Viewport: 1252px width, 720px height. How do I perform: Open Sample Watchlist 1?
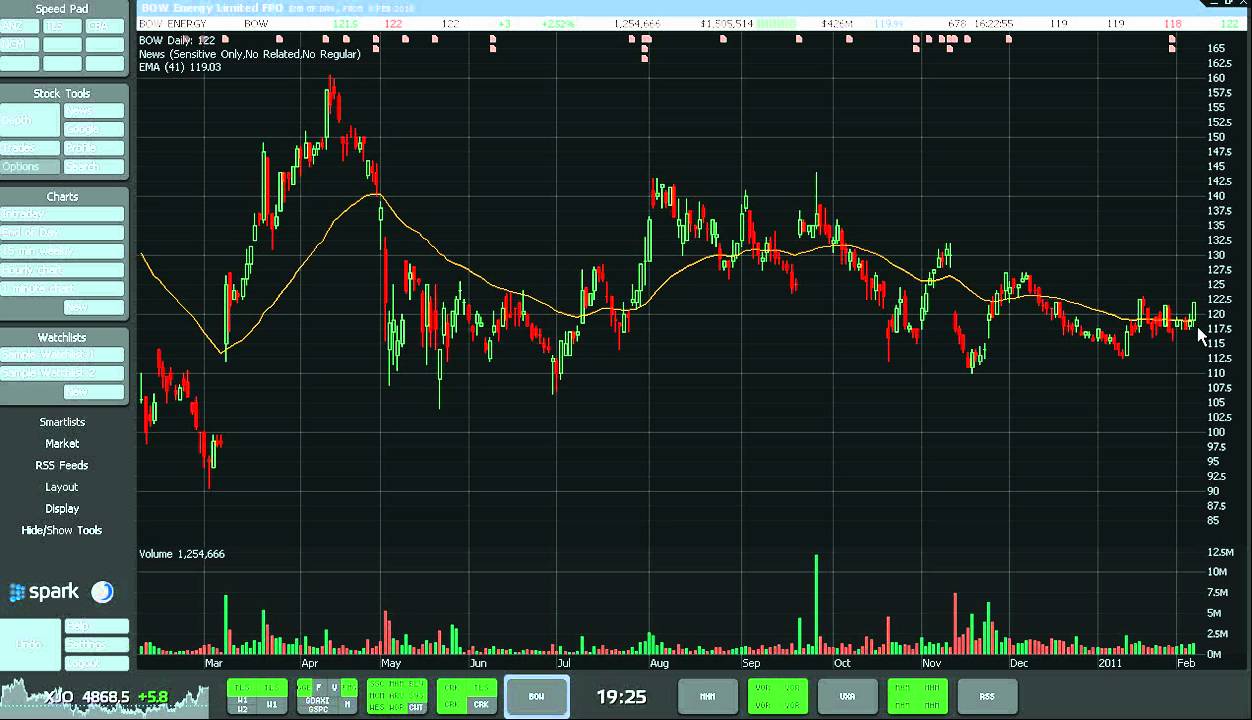pos(62,355)
